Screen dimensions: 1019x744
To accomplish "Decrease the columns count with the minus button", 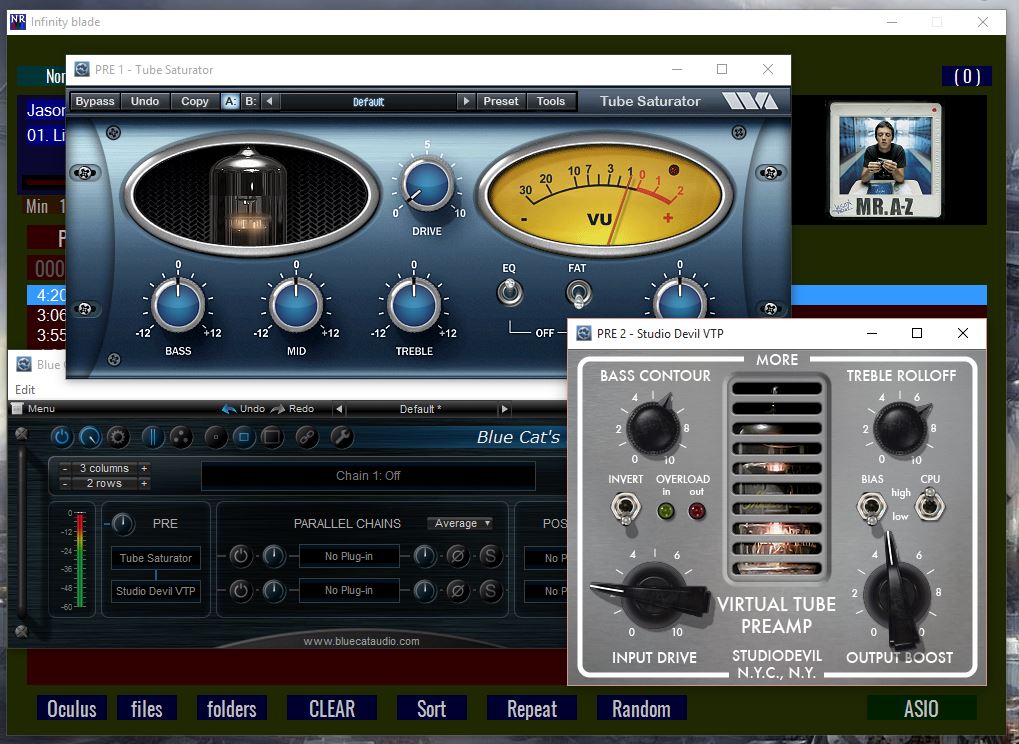I will pyautogui.click(x=64, y=468).
